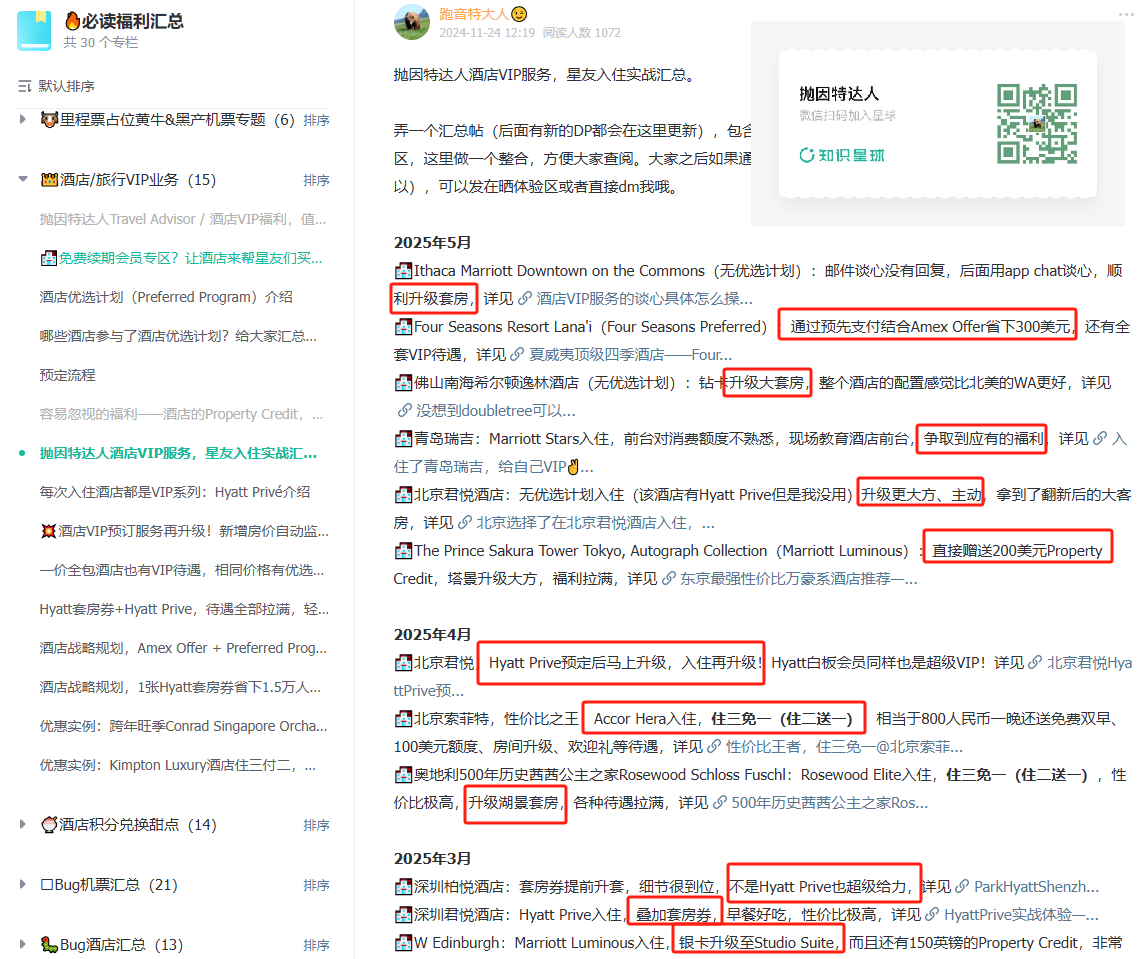Viewport: 1146px width, 959px height.
Task: Click 排序 next to Bug机票汇总
Action: pyautogui.click(x=316, y=884)
